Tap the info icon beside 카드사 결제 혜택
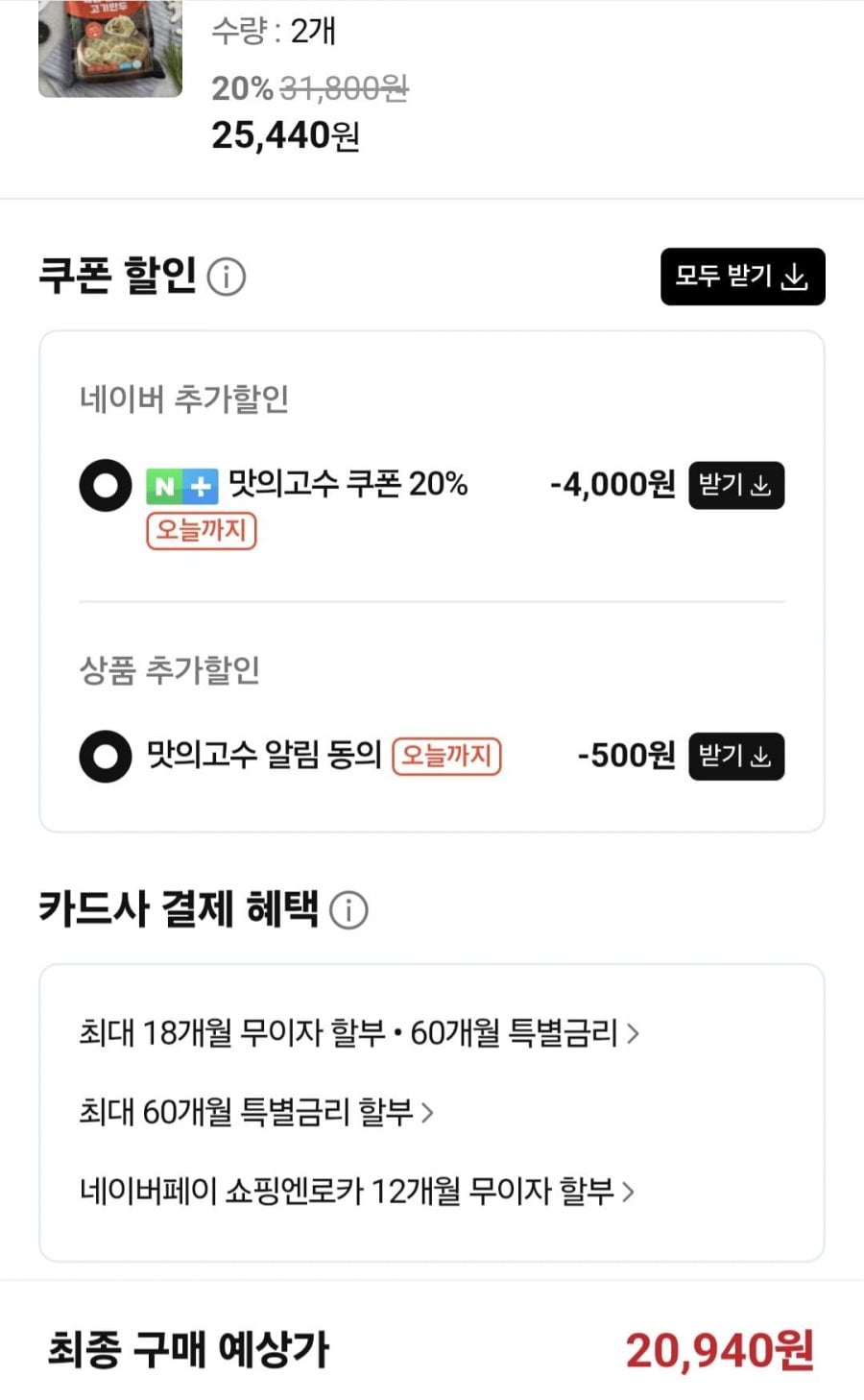This screenshot has width=864, height=1400. (x=348, y=909)
